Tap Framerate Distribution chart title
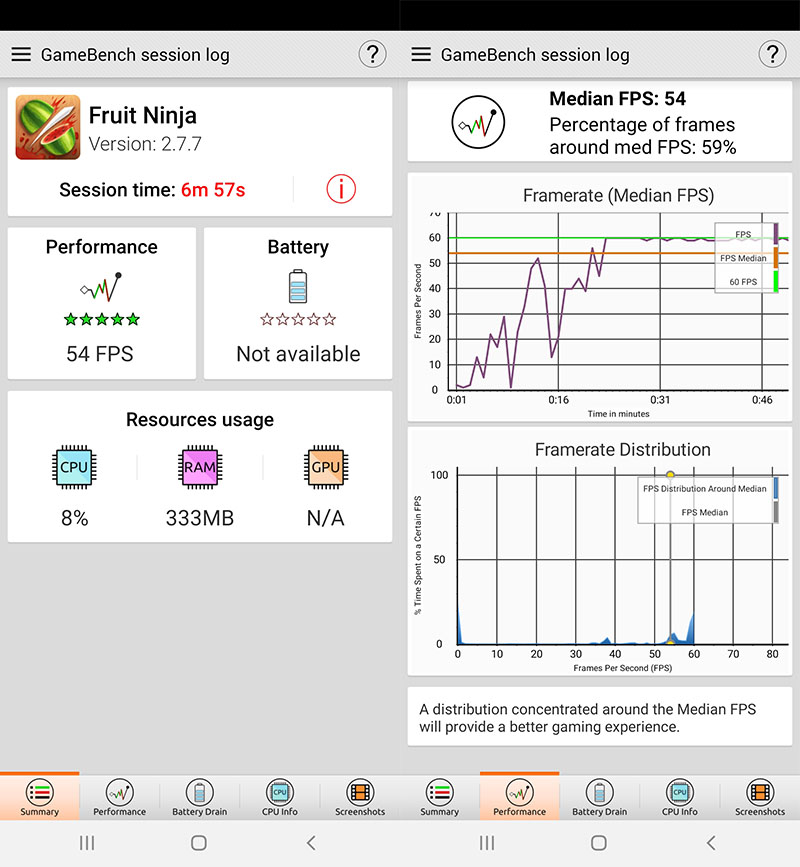The width and height of the screenshot is (800, 867). tap(623, 450)
